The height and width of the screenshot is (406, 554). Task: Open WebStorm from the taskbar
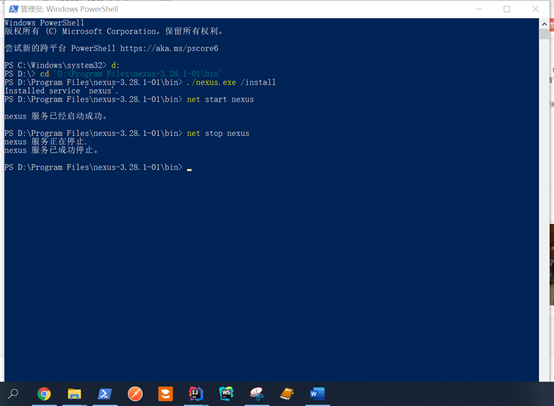click(x=226, y=394)
